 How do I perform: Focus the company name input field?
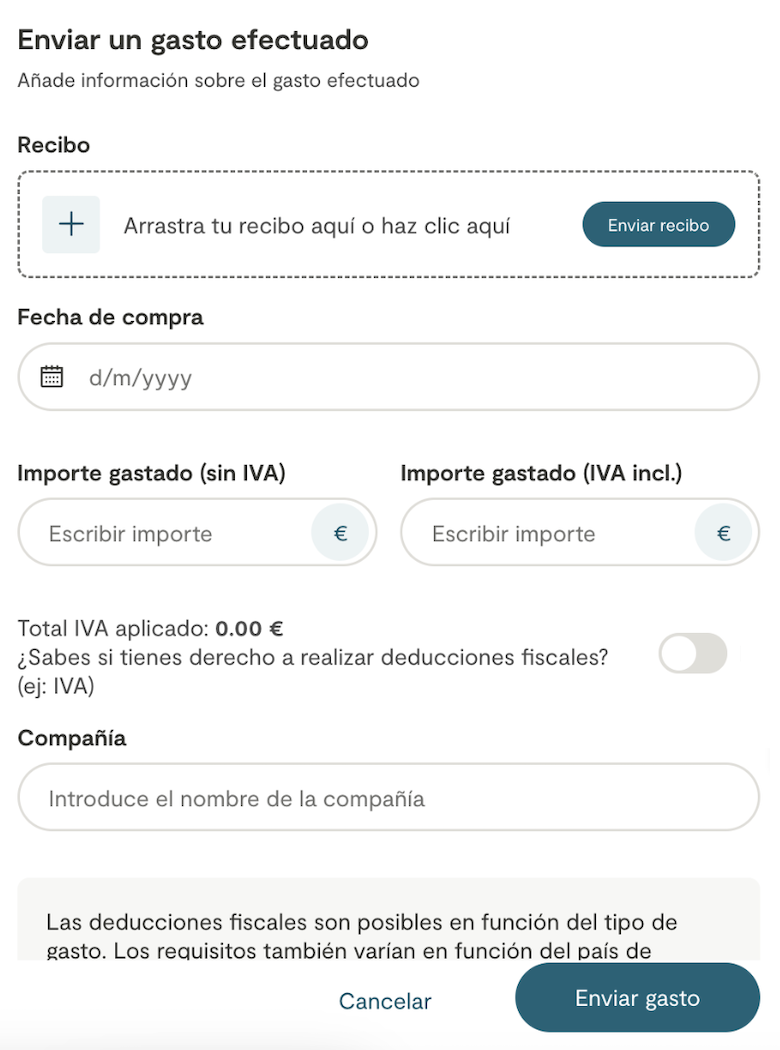pos(388,799)
